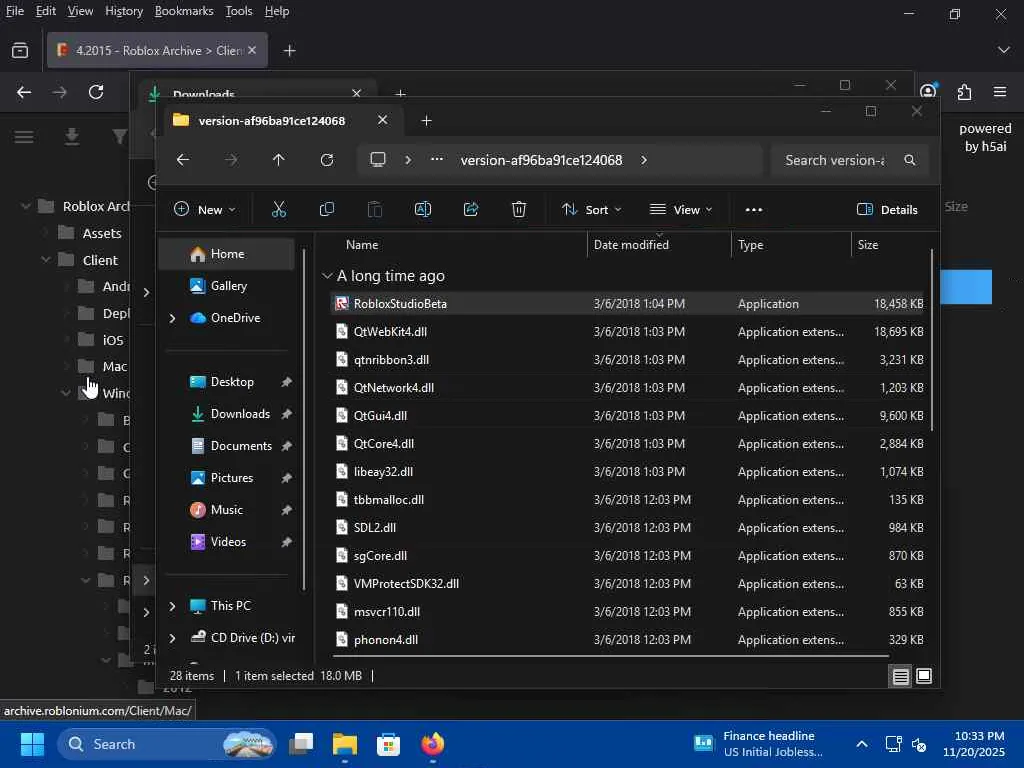Click the Cut scissors icon in File Explorer

click(279, 210)
